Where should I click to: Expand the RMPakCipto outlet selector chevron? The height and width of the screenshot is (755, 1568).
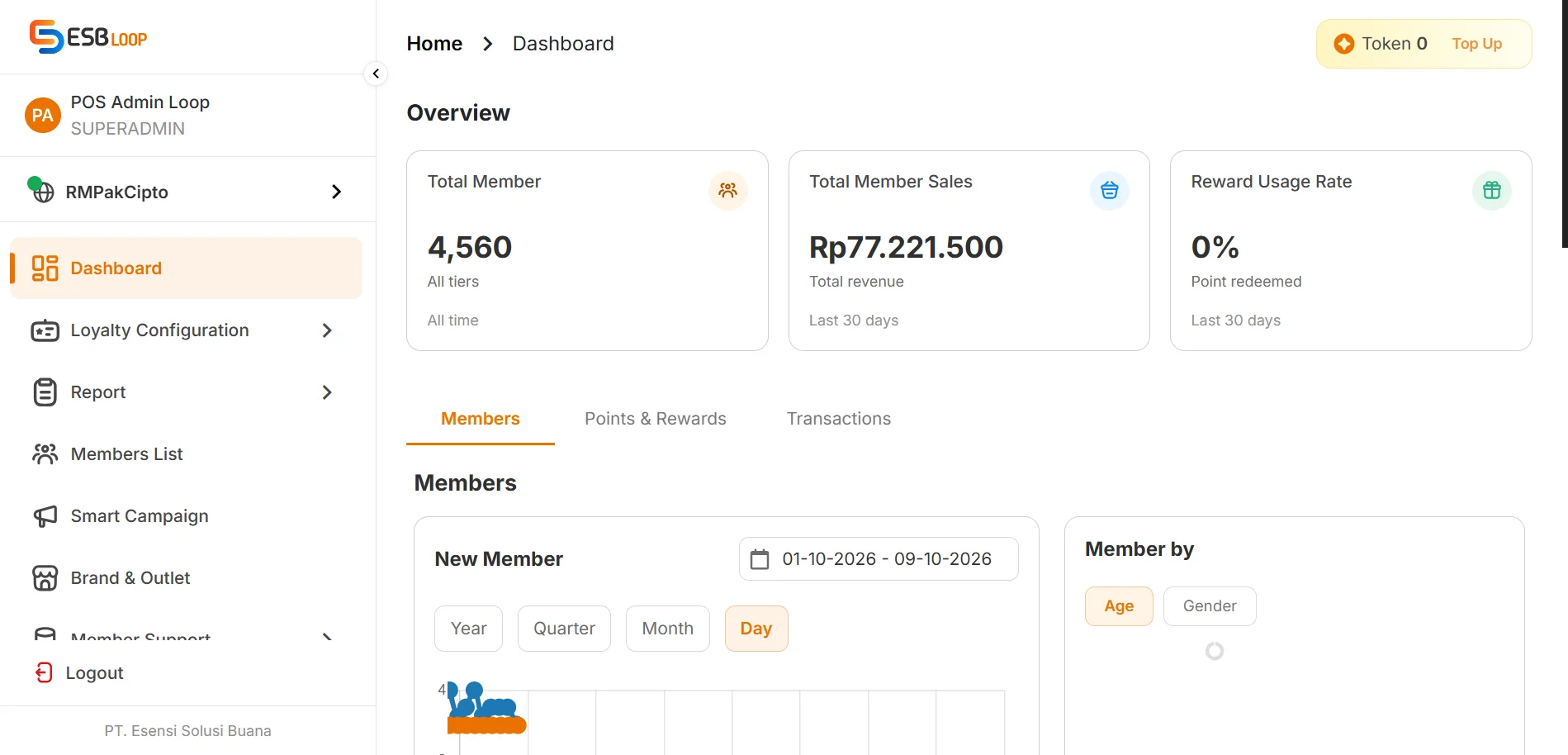[x=336, y=192]
